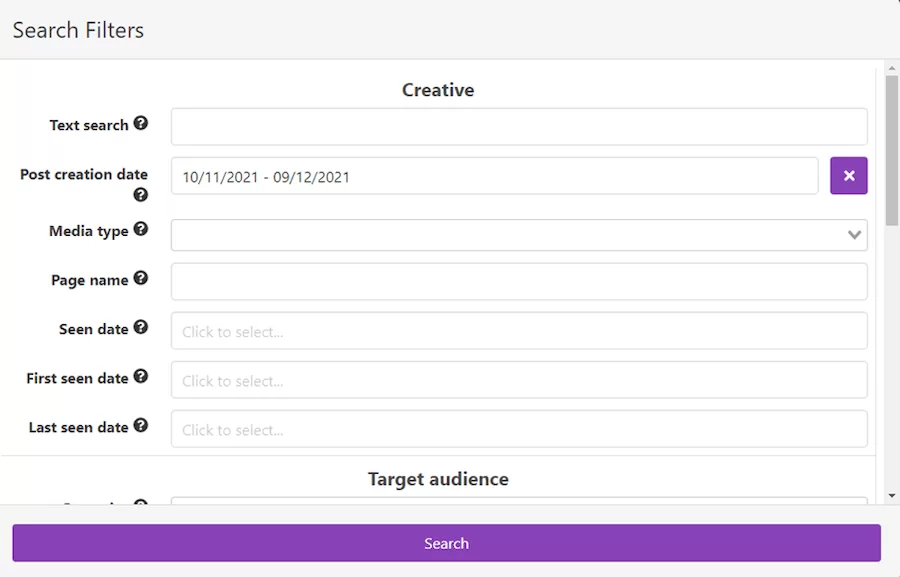Click help icon under Post creation date
Screen dimensions: 900x577
click(141, 195)
